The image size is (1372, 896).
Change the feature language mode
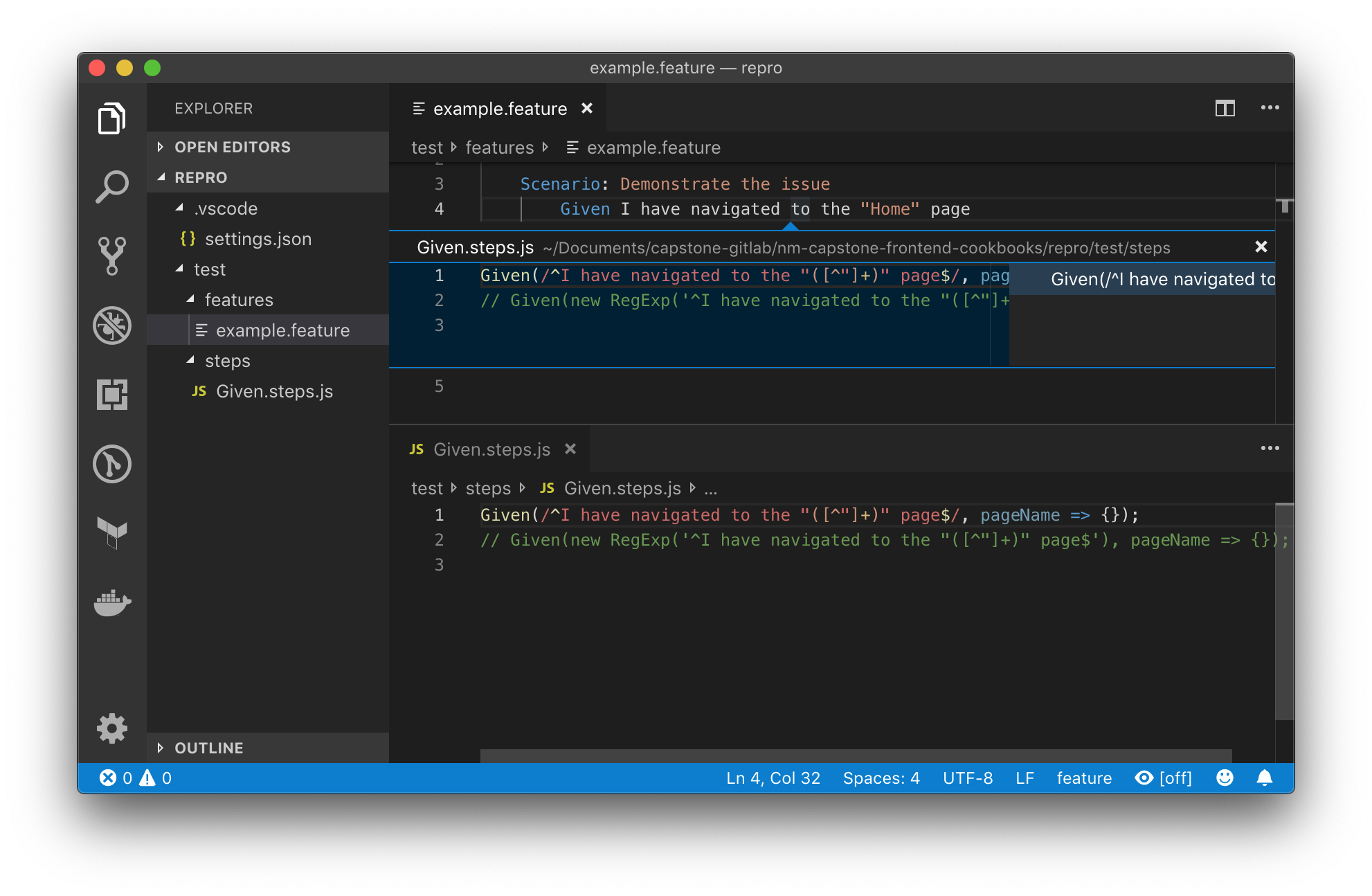click(x=1083, y=778)
